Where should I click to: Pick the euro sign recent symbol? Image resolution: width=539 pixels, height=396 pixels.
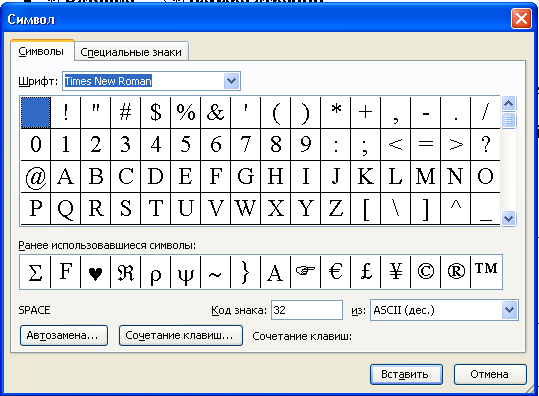pyautogui.click(x=336, y=272)
